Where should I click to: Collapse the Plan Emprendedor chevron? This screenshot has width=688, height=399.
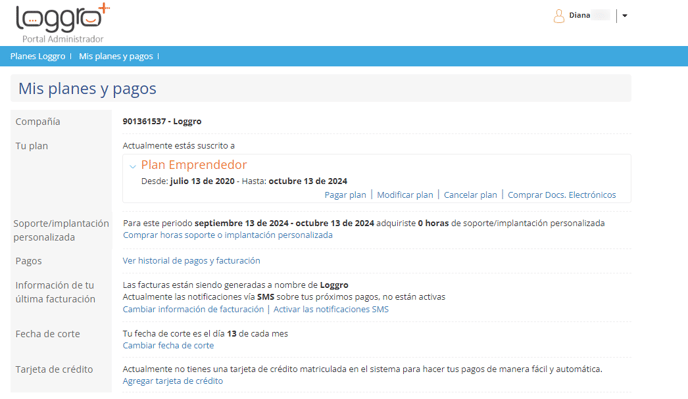(133, 166)
